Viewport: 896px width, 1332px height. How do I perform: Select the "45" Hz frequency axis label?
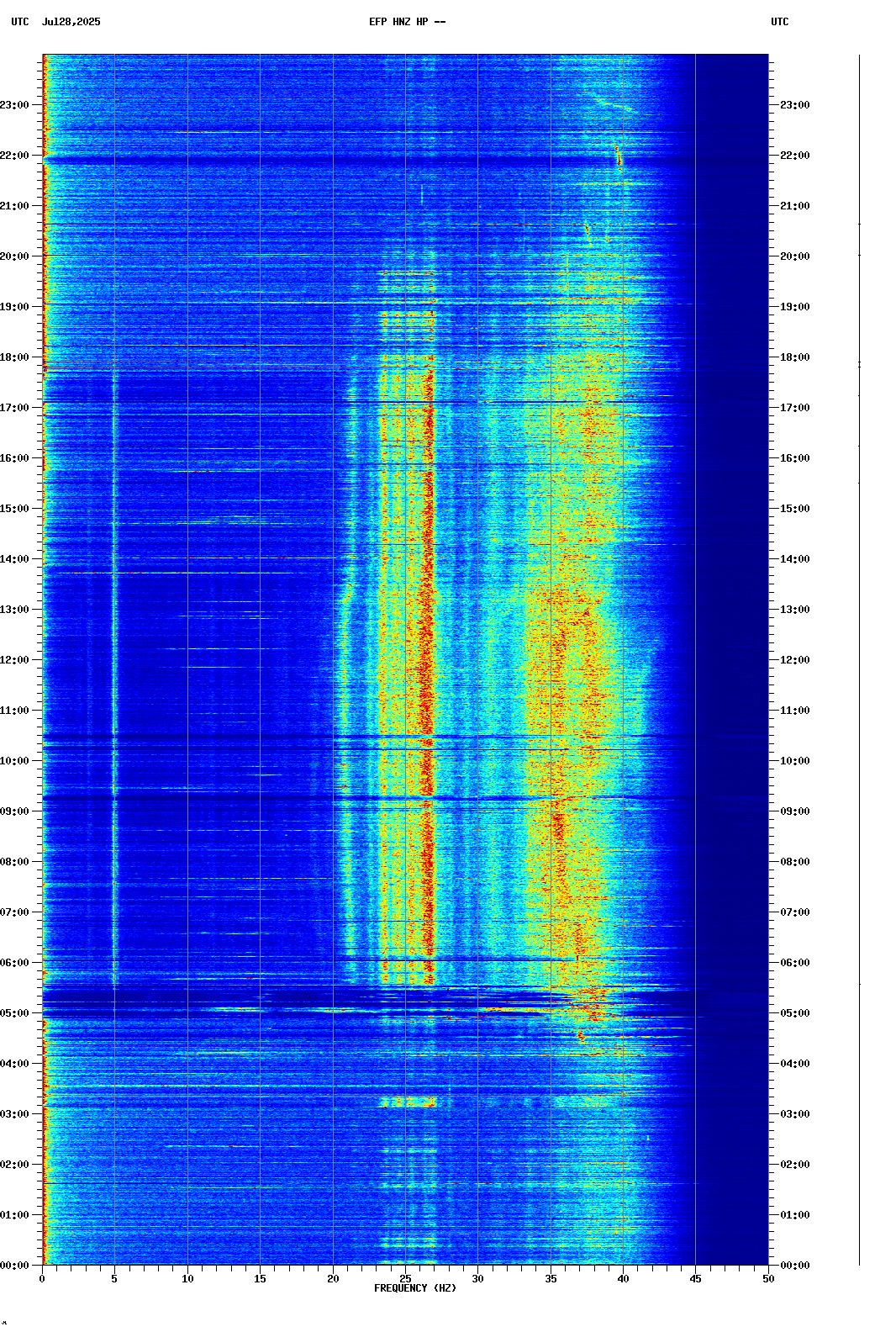tap(695, 1279)
